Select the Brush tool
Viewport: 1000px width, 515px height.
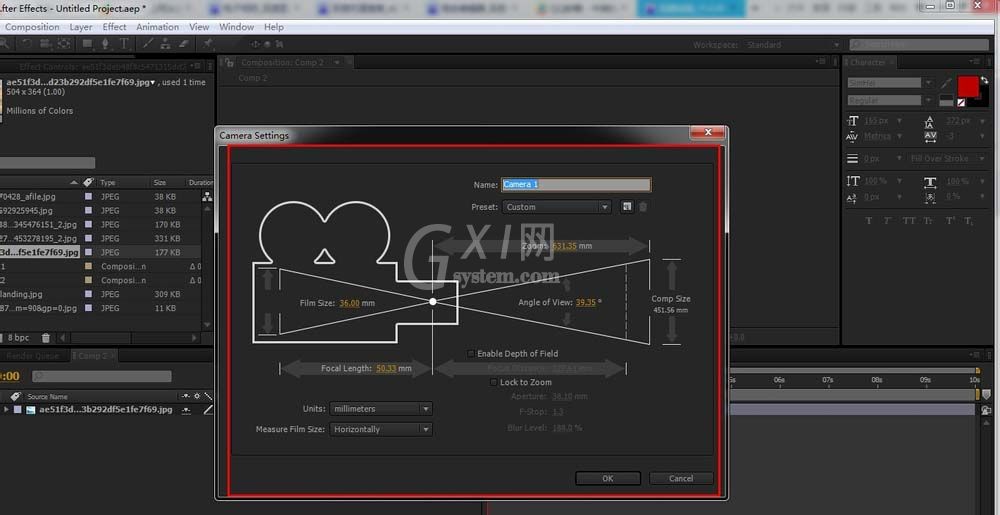[x=148, y=43]
